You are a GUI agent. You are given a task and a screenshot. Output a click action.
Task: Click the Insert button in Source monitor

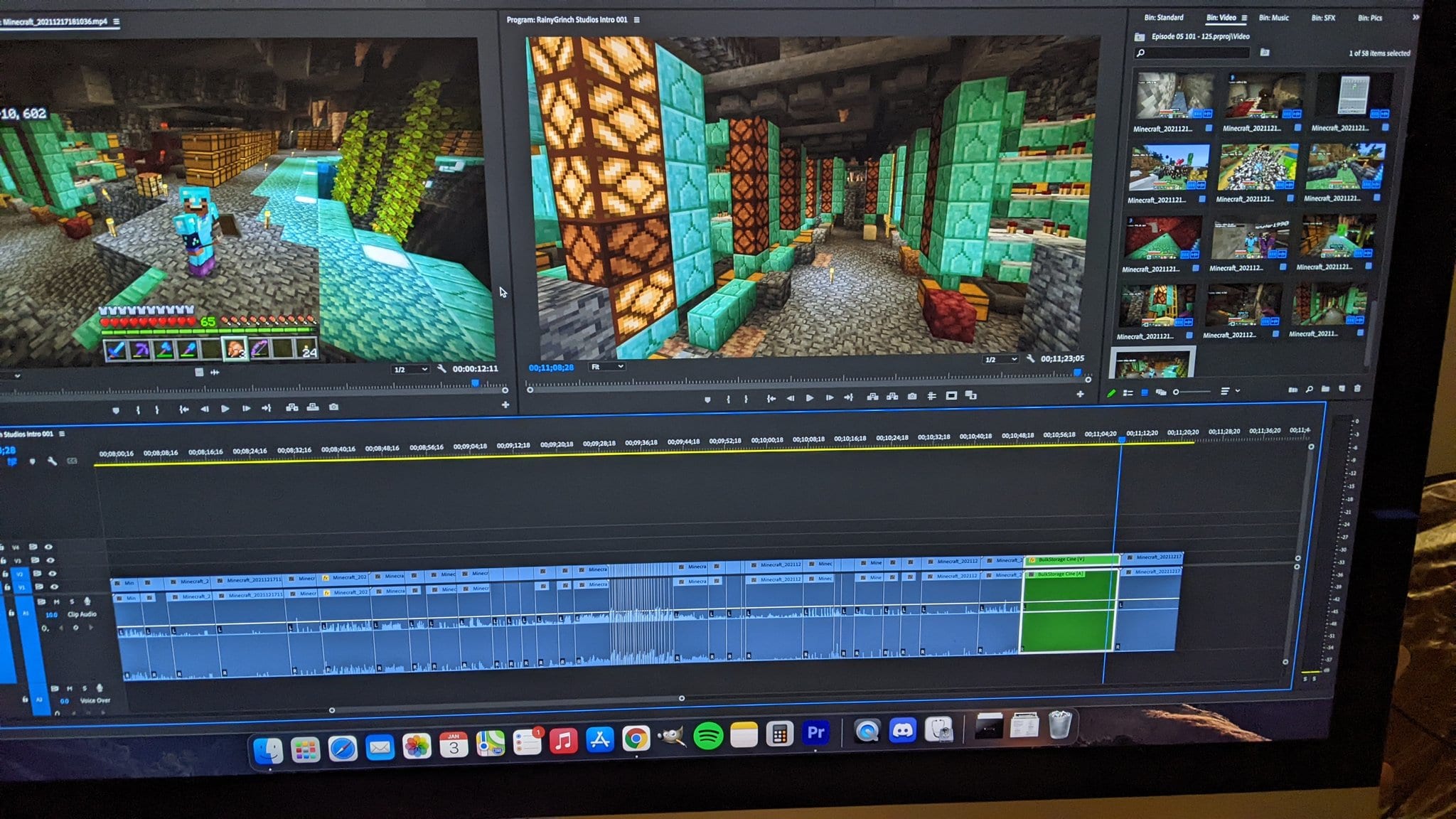[x=291, y=407]
